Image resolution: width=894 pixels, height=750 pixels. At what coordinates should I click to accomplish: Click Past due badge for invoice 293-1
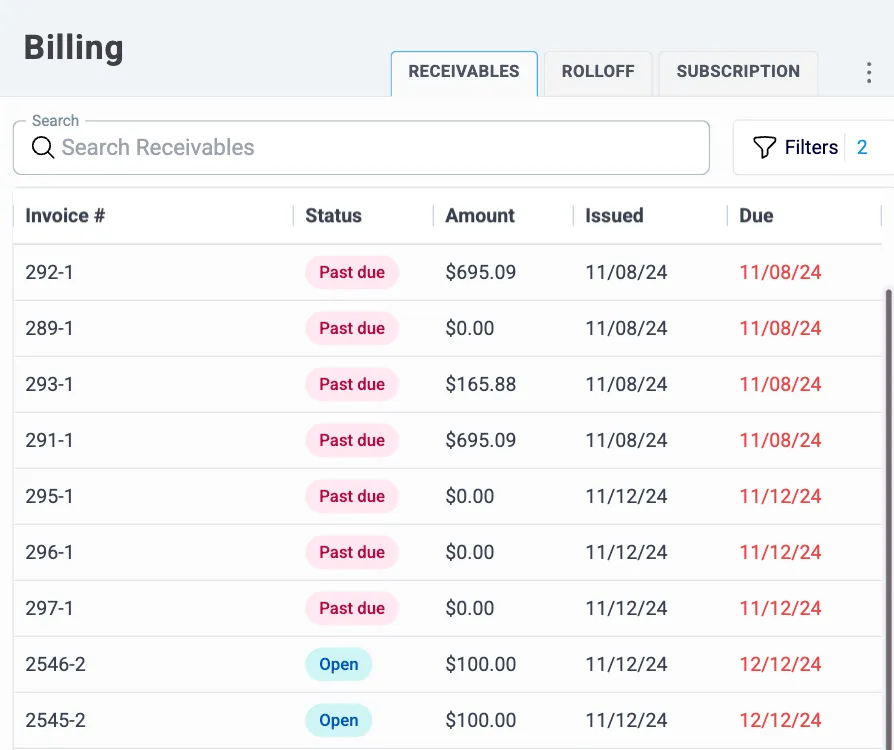(352, 384)
